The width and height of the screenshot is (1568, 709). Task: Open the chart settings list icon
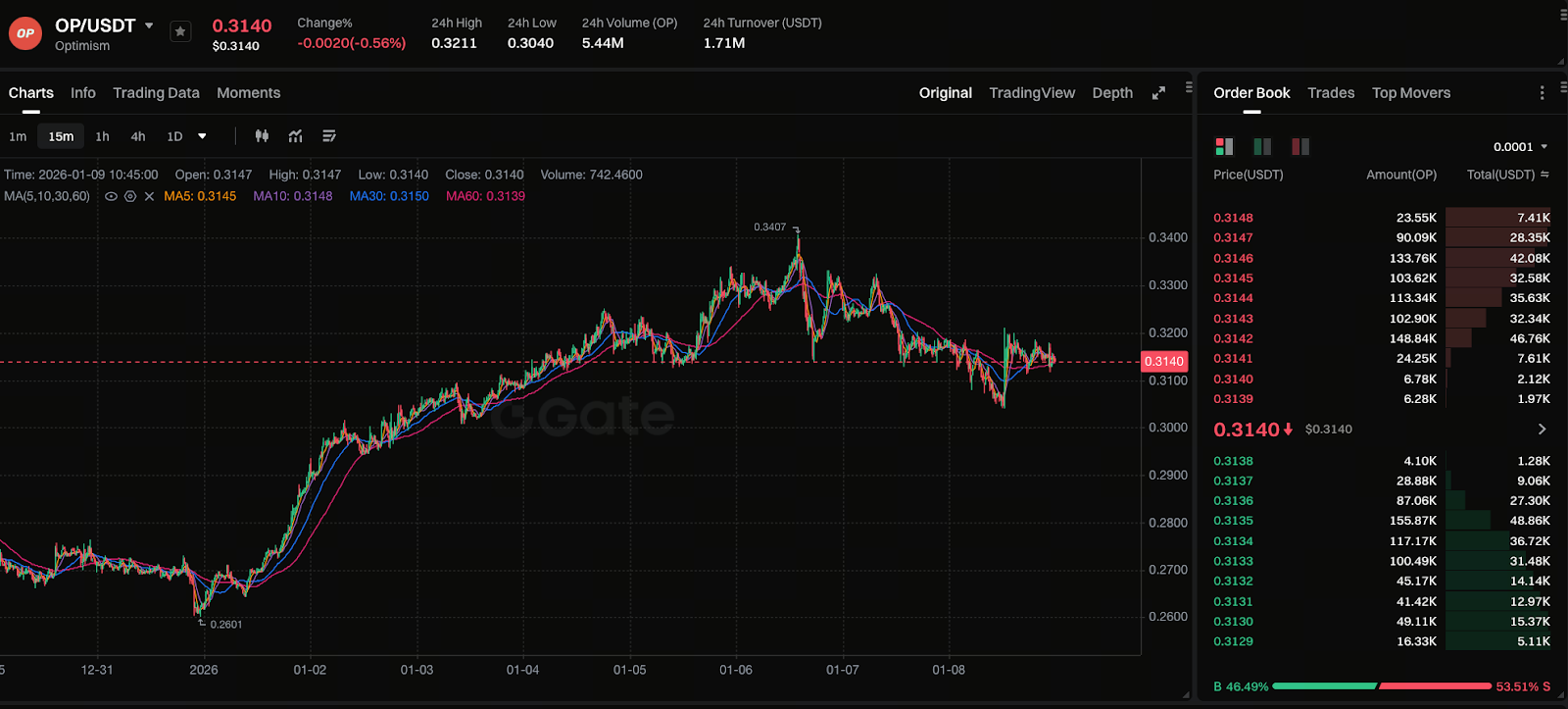pos(329,136)
